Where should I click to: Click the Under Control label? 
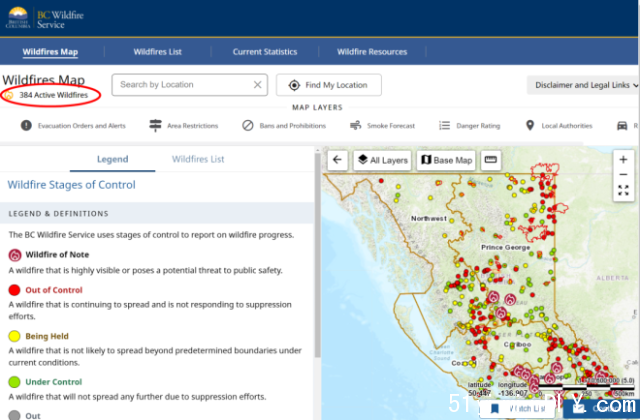(53, 382)
